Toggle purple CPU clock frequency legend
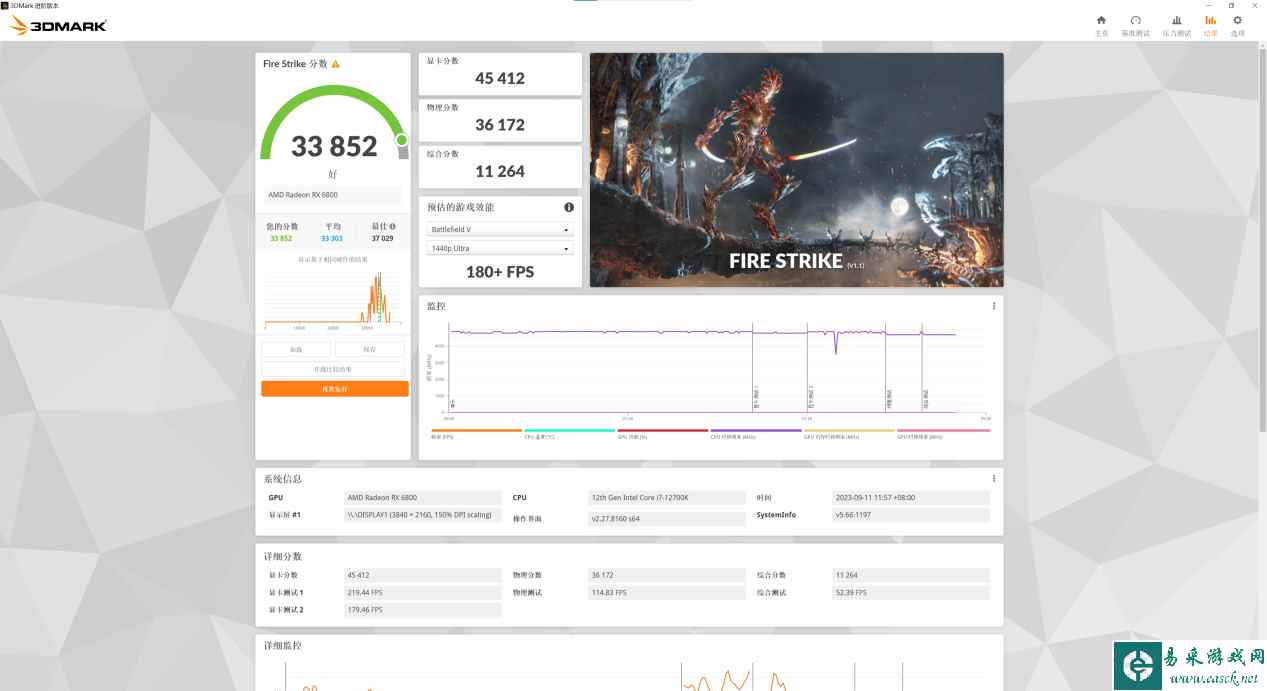1267x691 pixels. click(x=756, y=433)
